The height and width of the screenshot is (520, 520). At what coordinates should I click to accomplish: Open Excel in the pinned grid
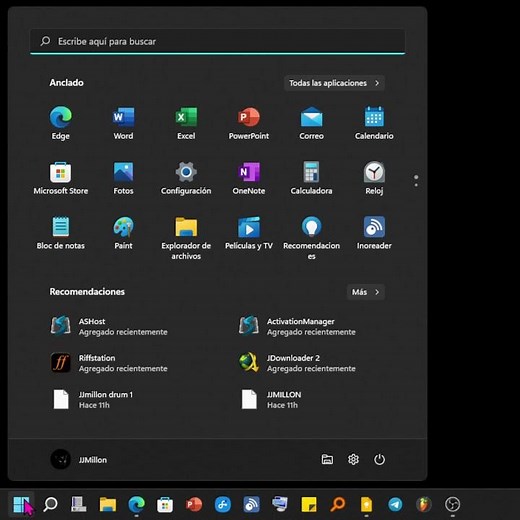tap(186, 123)
